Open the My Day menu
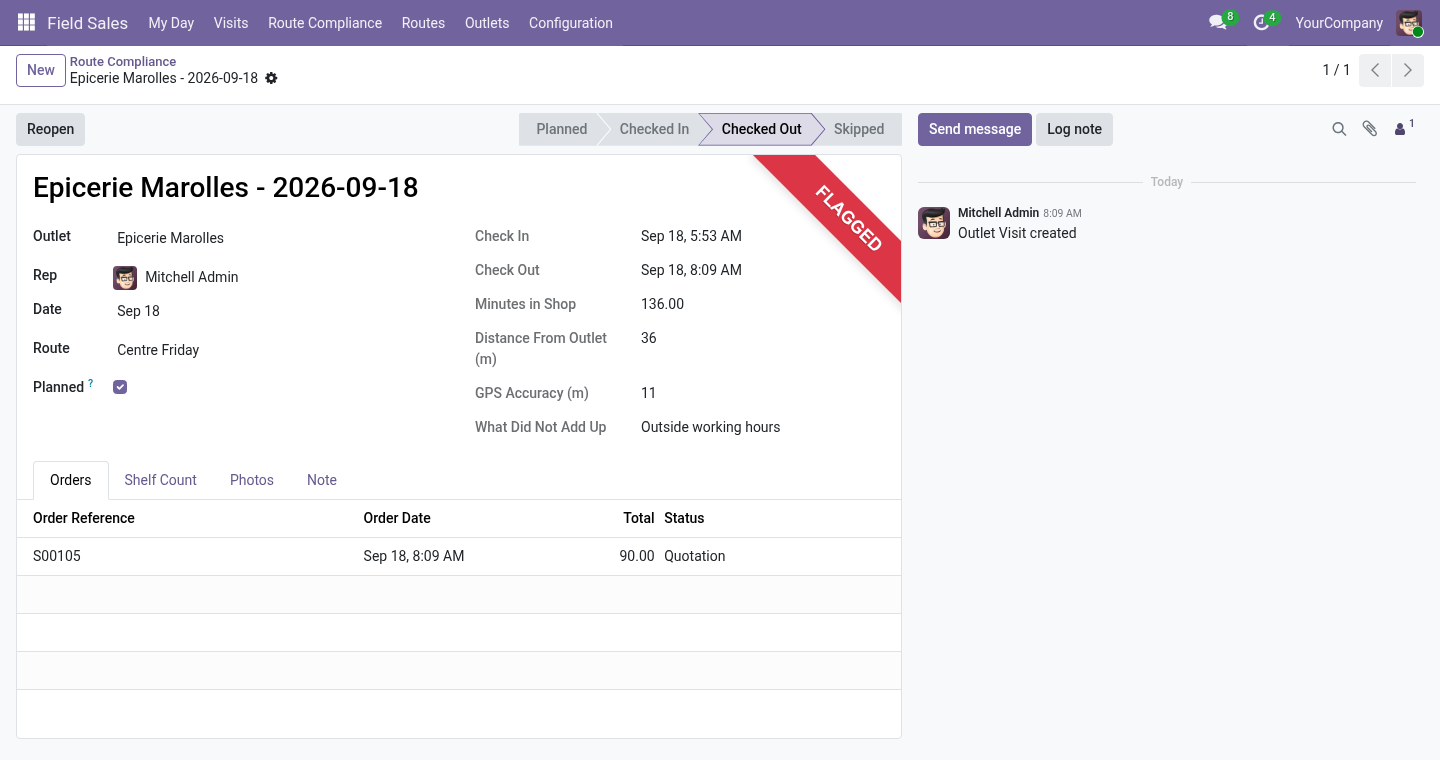The height and width of the screenshot is (760, 1440). pos(171,22)
